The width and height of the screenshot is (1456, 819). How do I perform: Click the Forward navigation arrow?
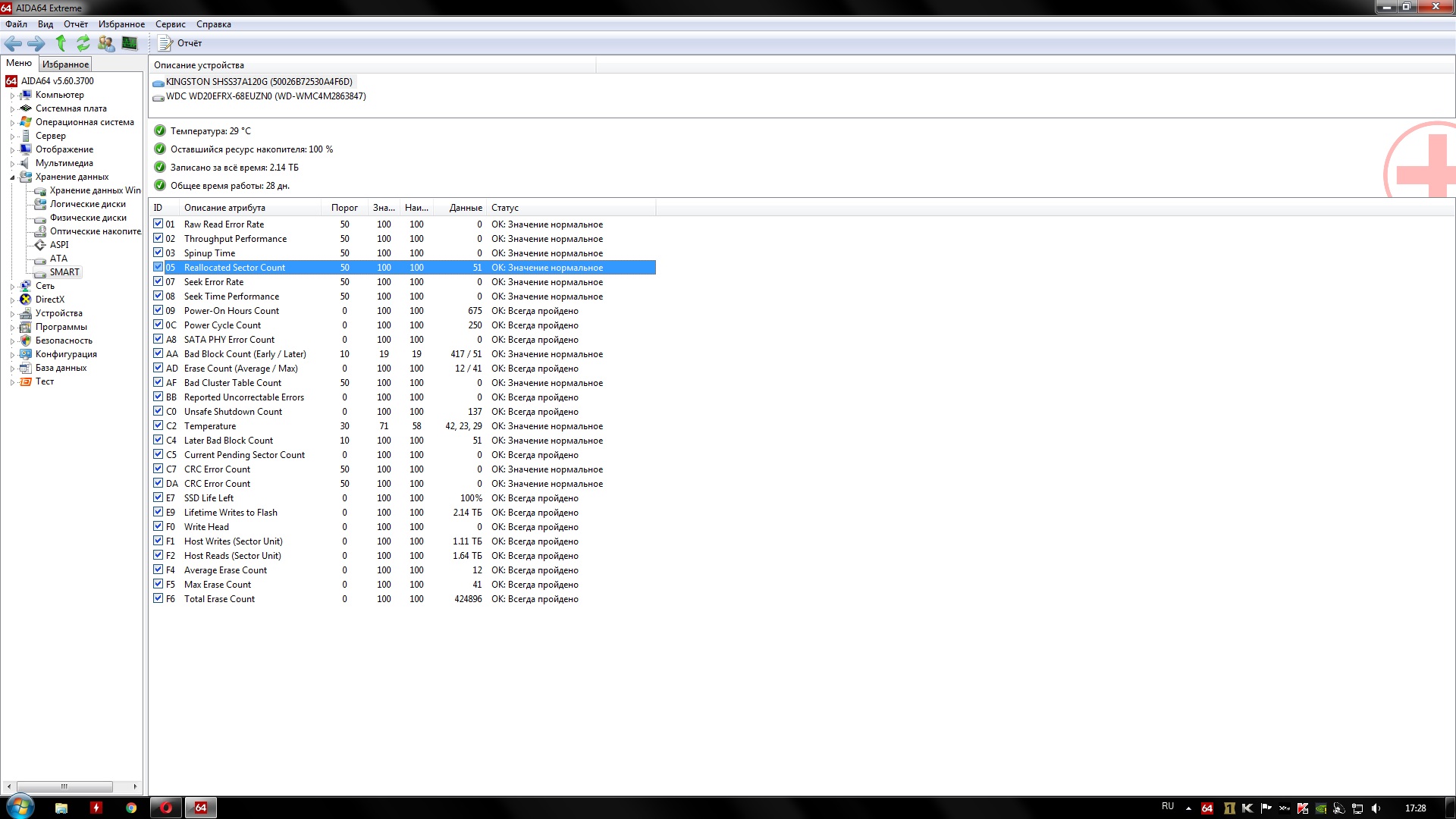pos(36,43)
